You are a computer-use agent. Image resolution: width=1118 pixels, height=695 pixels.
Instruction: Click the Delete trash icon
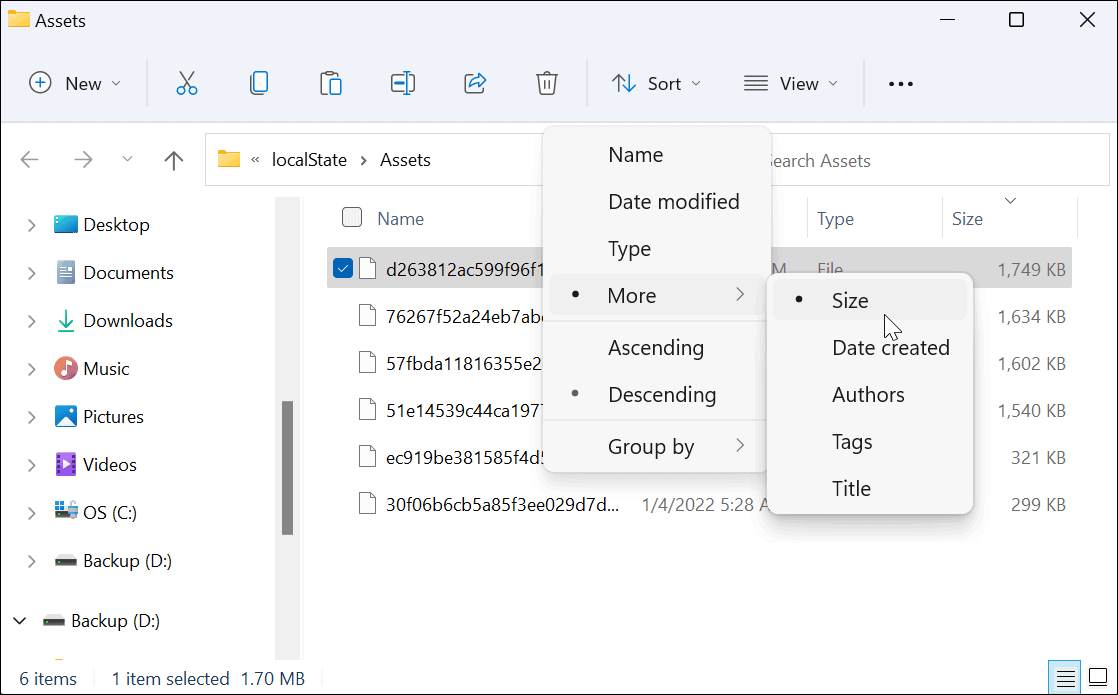546,83
